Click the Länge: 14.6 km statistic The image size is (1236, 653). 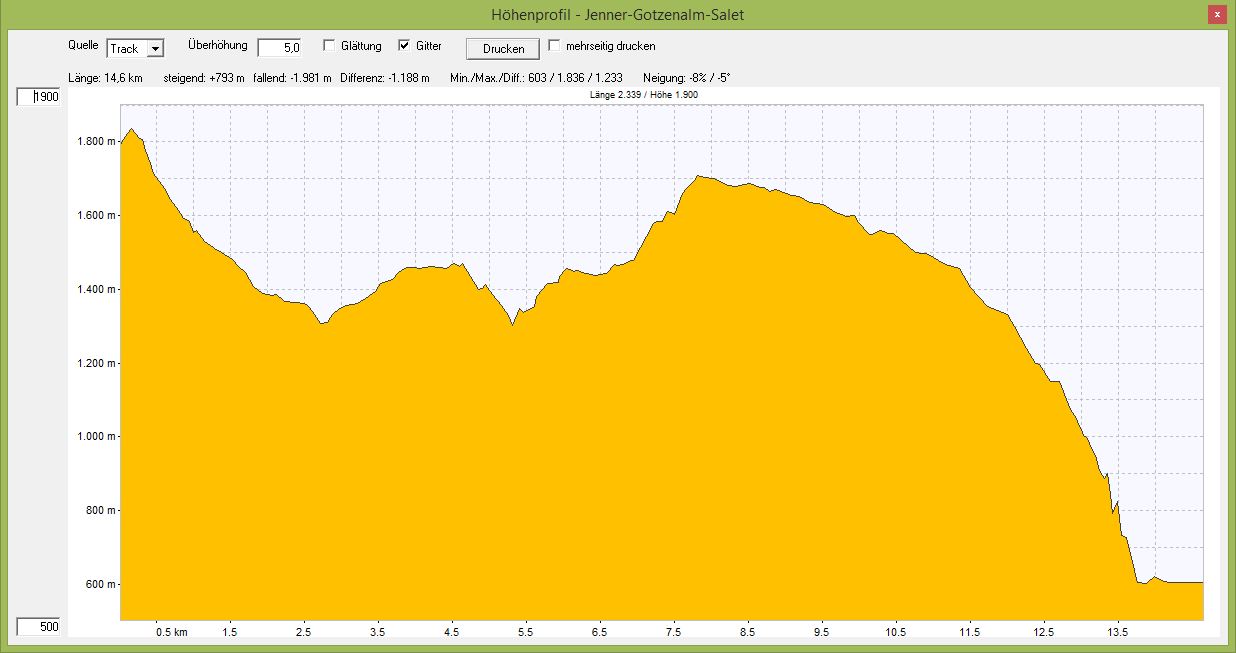[105, 77]
